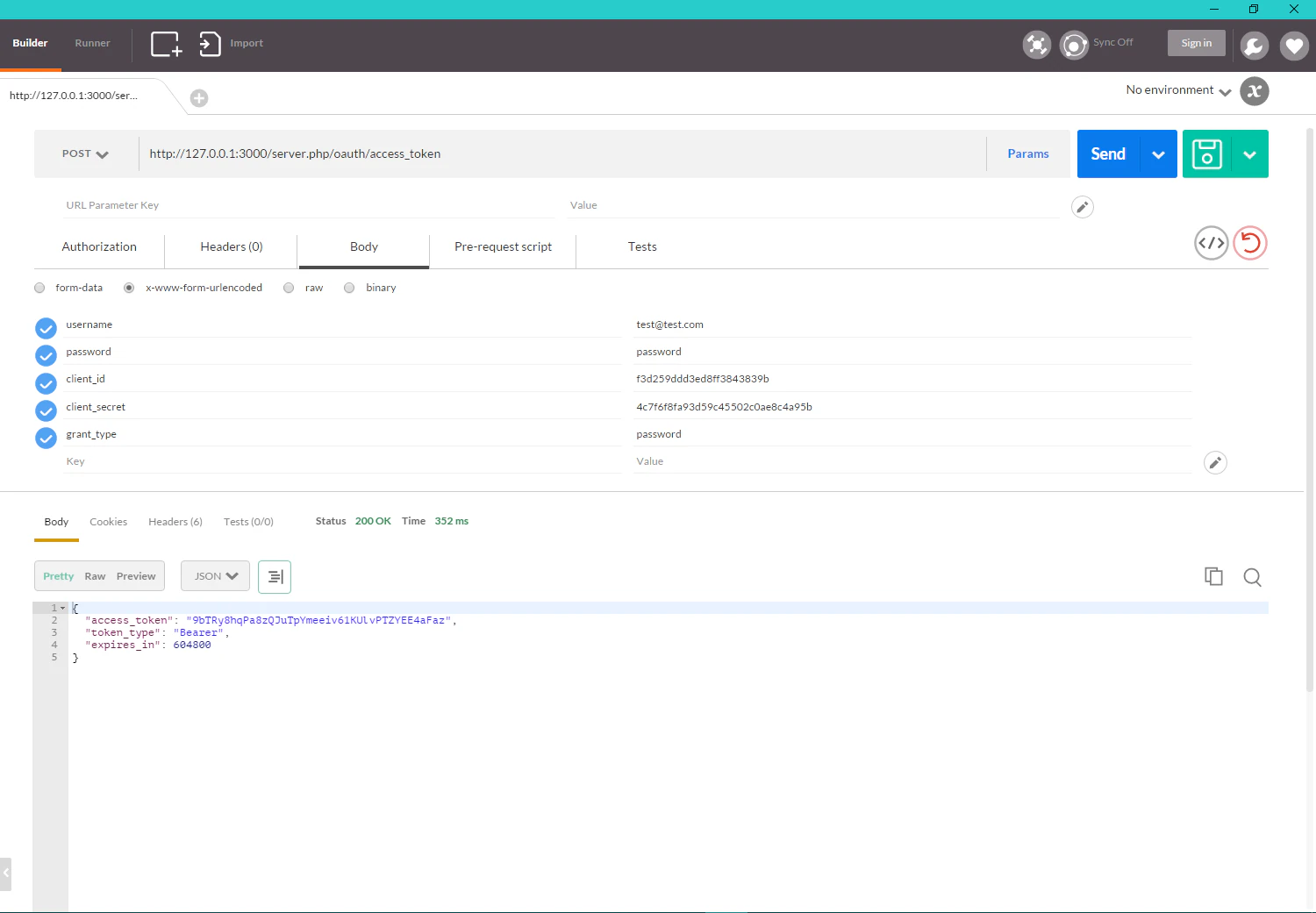1316x913 pixels.
Task: Open the POST method dropdown
Action: [x=85, y=154]
